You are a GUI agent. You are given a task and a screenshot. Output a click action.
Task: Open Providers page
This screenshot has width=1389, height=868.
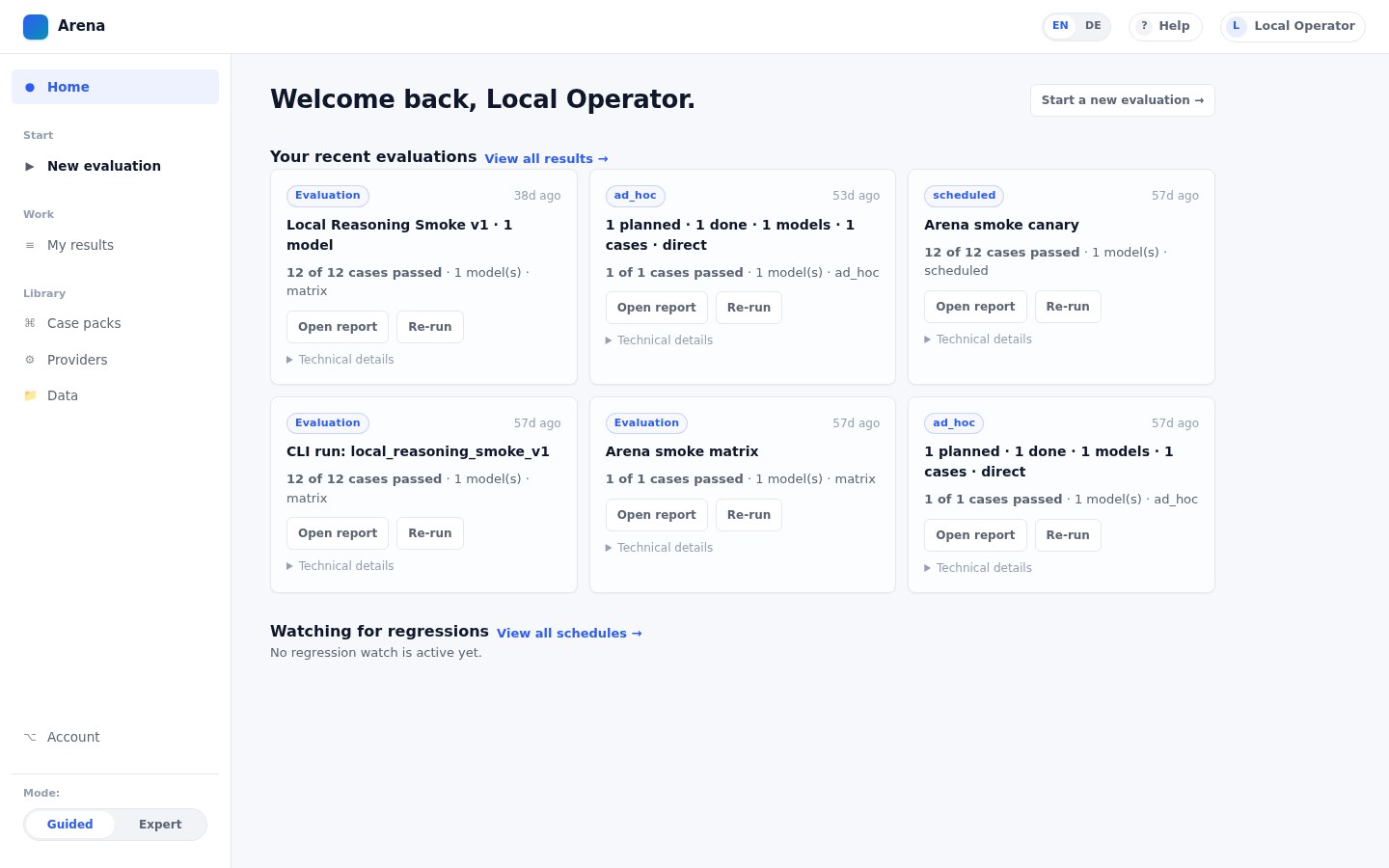tap(115, 360)
